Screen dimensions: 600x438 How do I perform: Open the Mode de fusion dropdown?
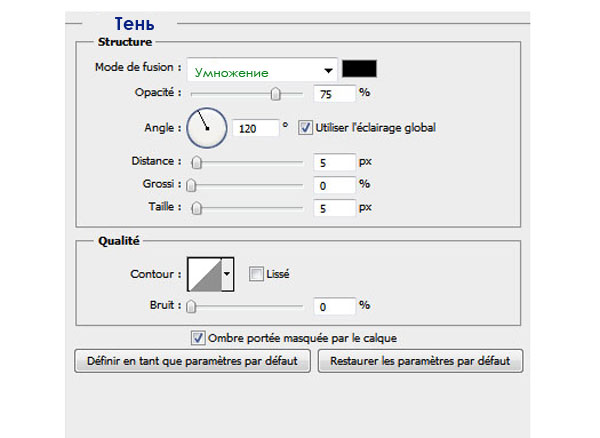262,70
